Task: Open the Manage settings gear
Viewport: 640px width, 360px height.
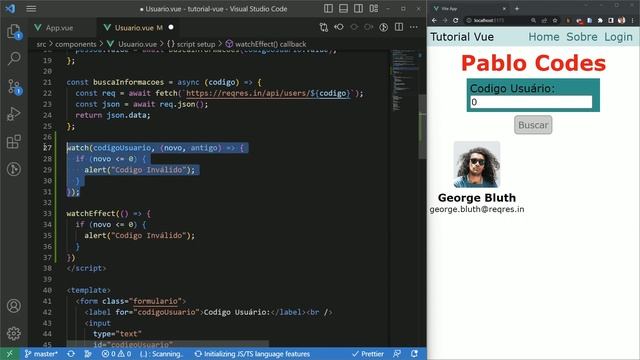Action: click(14, 333)
